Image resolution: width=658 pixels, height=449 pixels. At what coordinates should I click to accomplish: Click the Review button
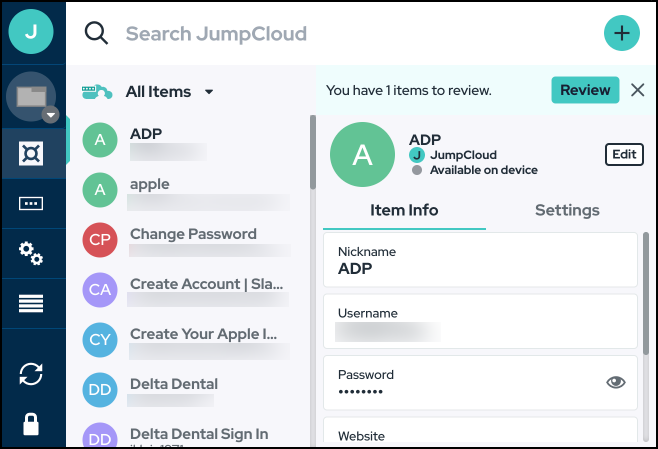585,90
